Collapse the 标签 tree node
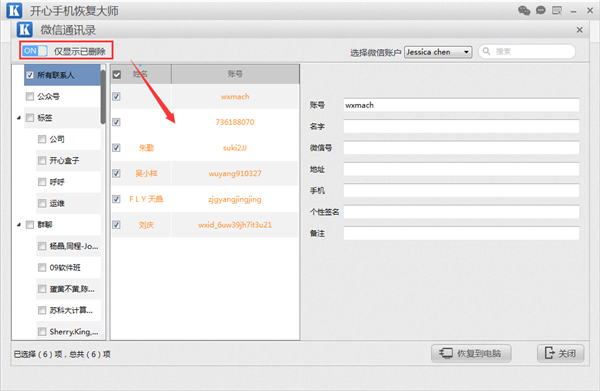Screen dimensions: 600x391 coord(19,118)
